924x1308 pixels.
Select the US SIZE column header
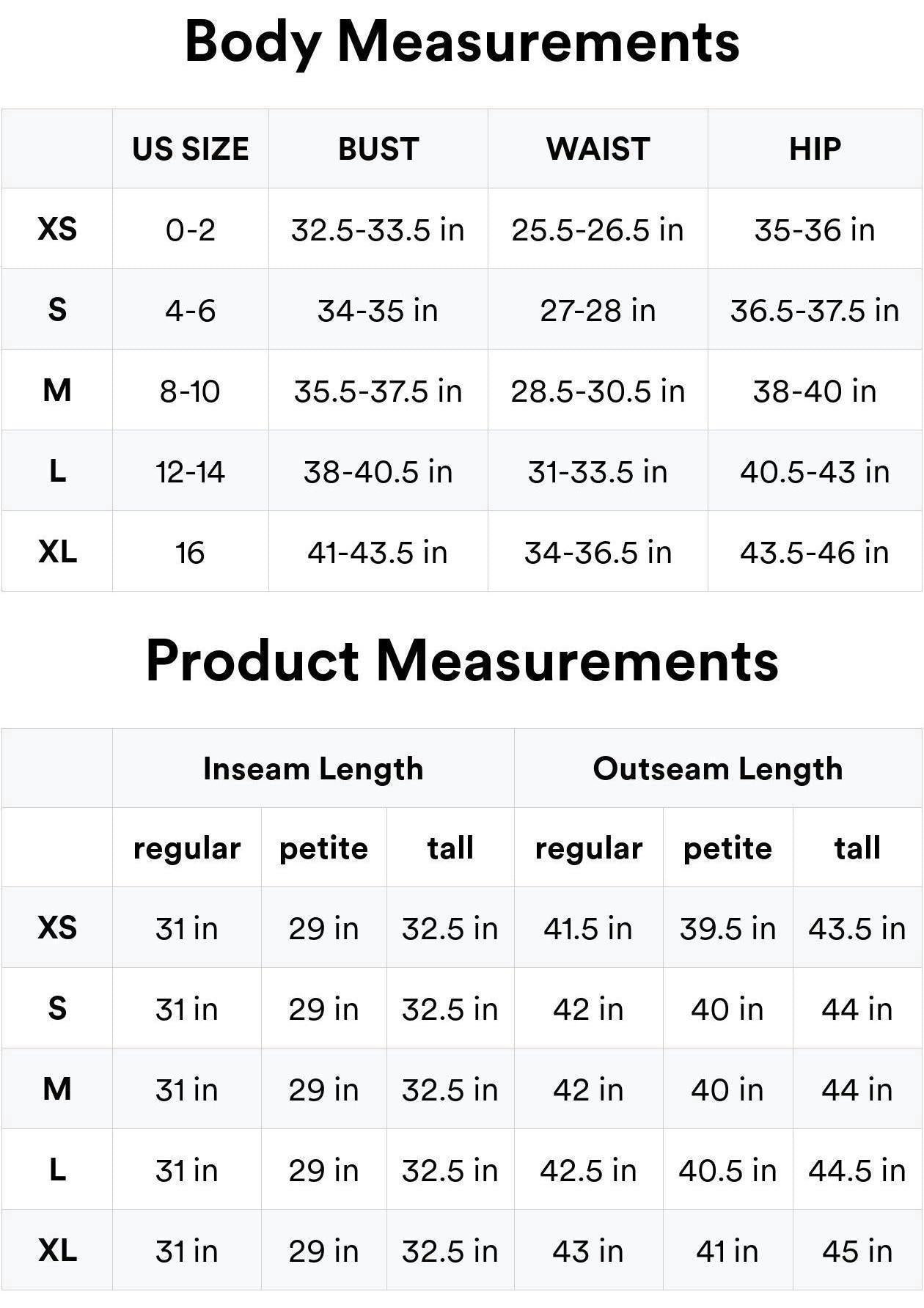(x=191, y=149)
